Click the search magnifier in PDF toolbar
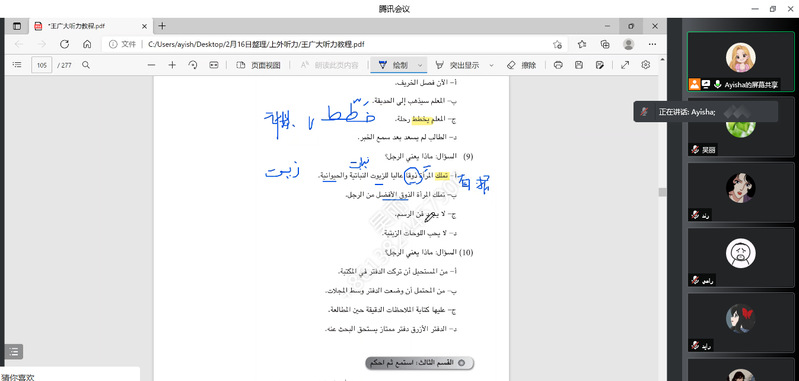The image size is (799, 381). (86, 65)
